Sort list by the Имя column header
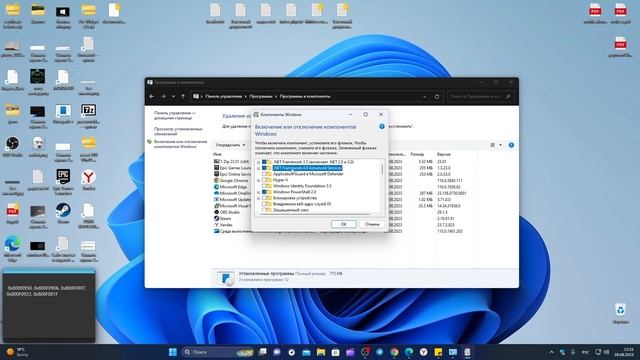This screenshot has width=640, height=360. coord(217,155)
